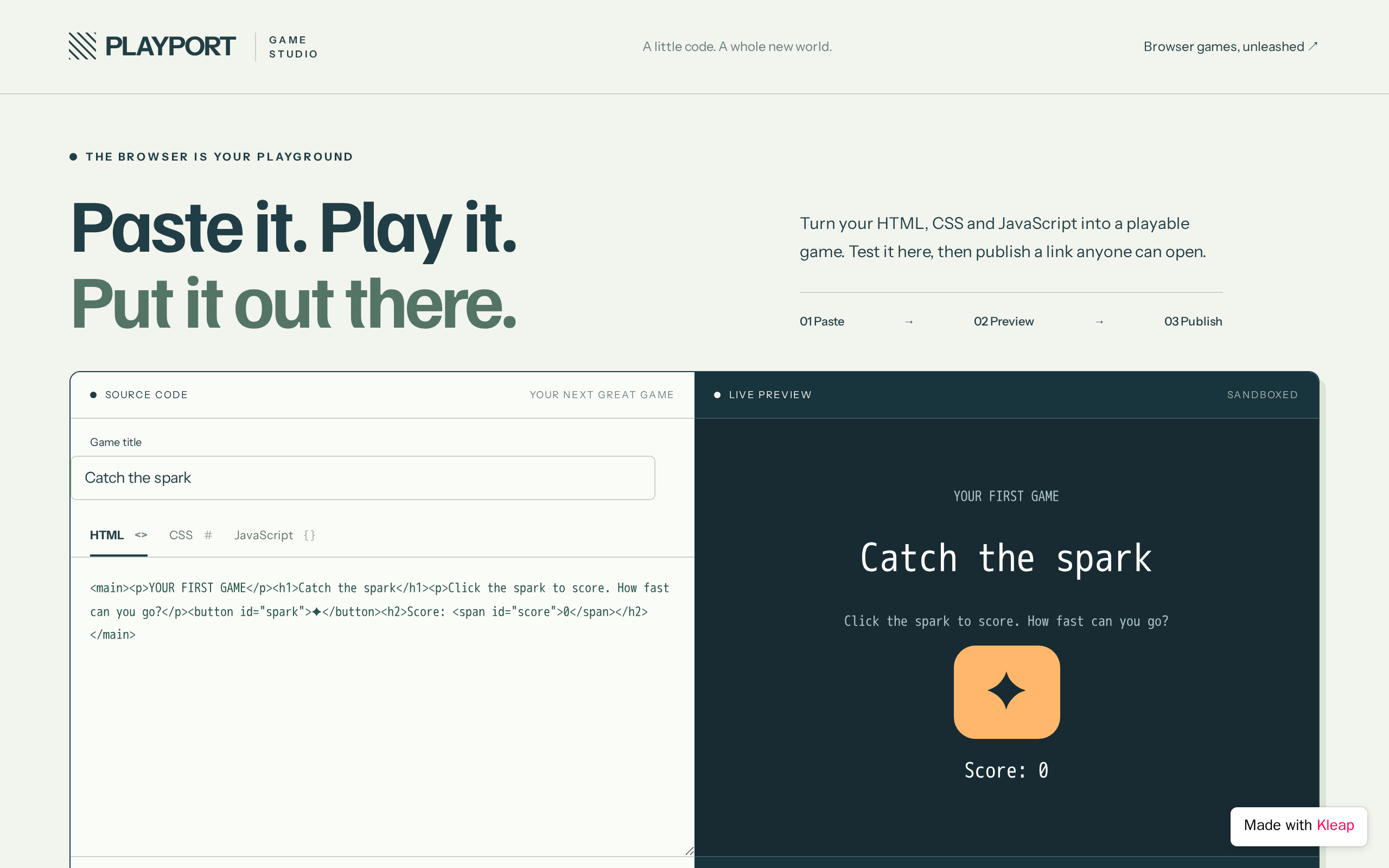
Task: Click 'THE BROWSER IS YOUR PLAYGROUND' eyebrow text
Action: tap(219, 157)
